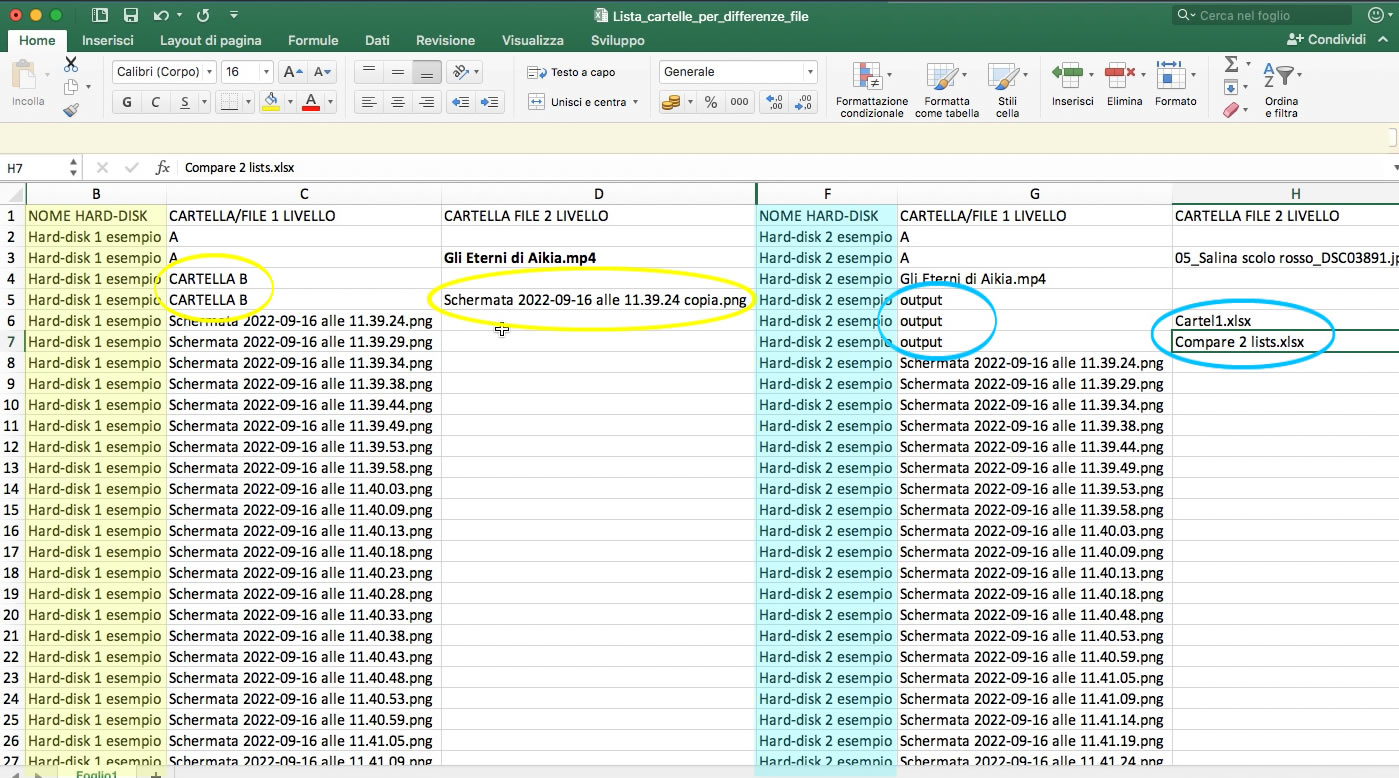Open Formattazione condizionale
1399x778 pixels.
tap(872, 89)
